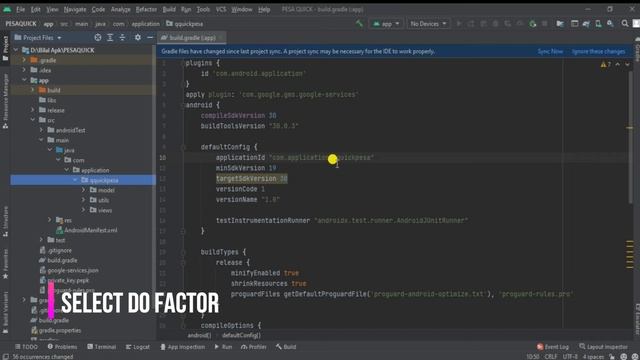Expand the model package
The image size is (640, 360).
[84, 190]
